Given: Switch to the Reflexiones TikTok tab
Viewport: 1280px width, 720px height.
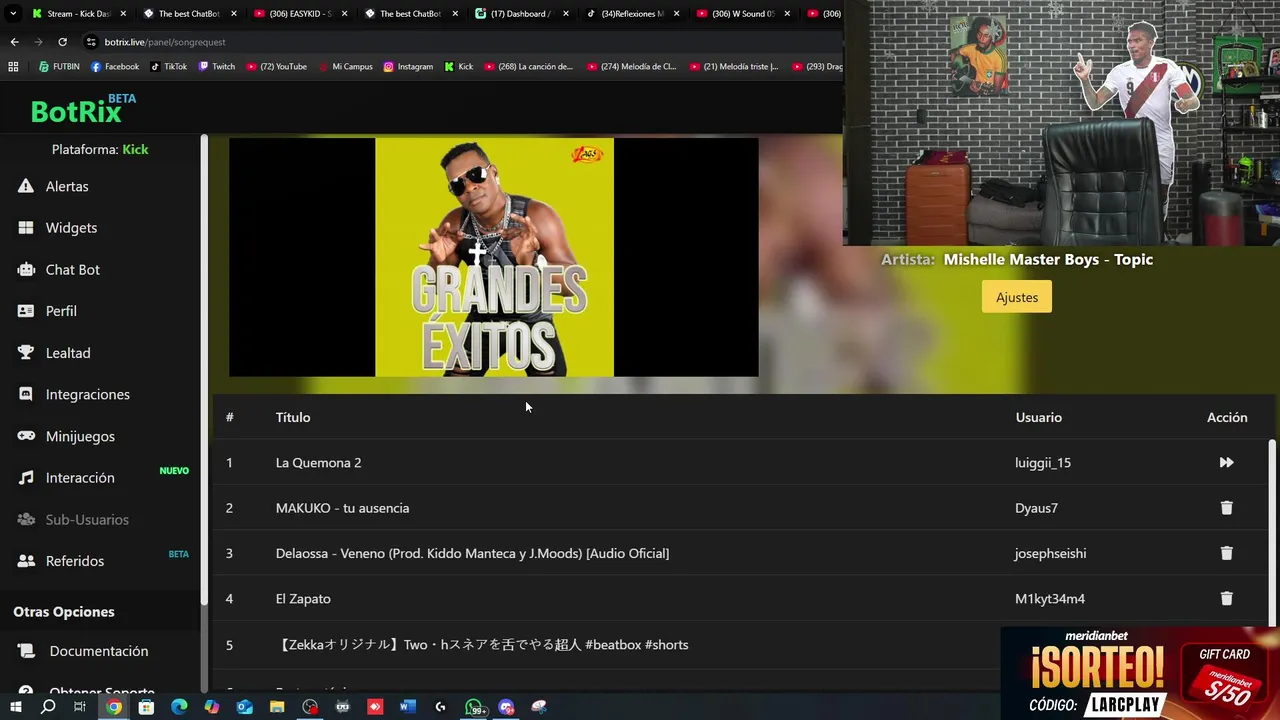Looking at the screenshot, I should [632, 14].
